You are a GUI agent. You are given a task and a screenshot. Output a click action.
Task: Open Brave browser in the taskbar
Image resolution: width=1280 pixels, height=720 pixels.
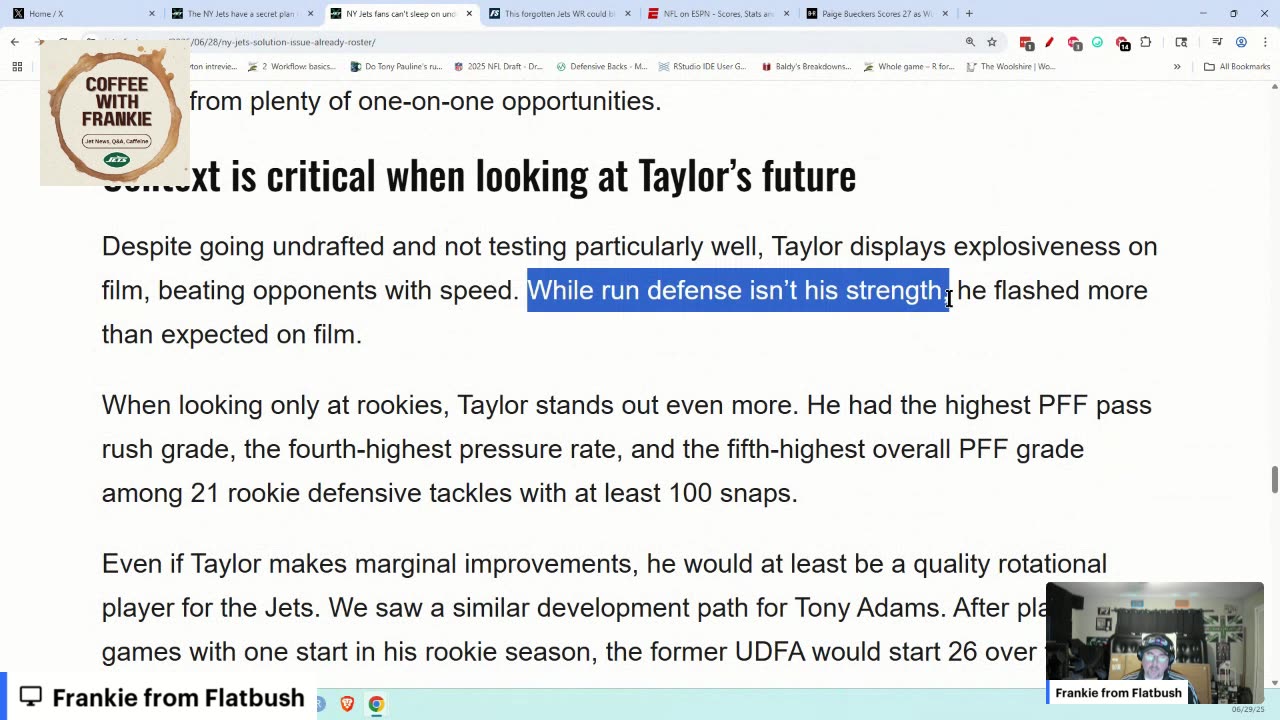347,704
